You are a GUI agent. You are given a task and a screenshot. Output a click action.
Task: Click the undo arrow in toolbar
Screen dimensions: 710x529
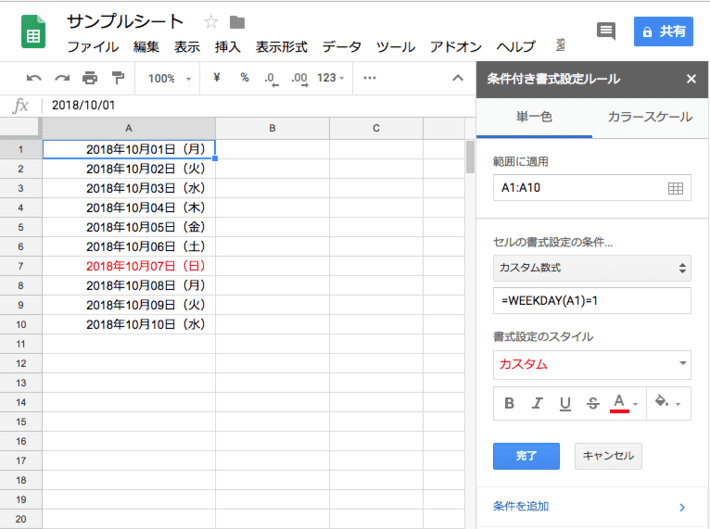[34, 78]
